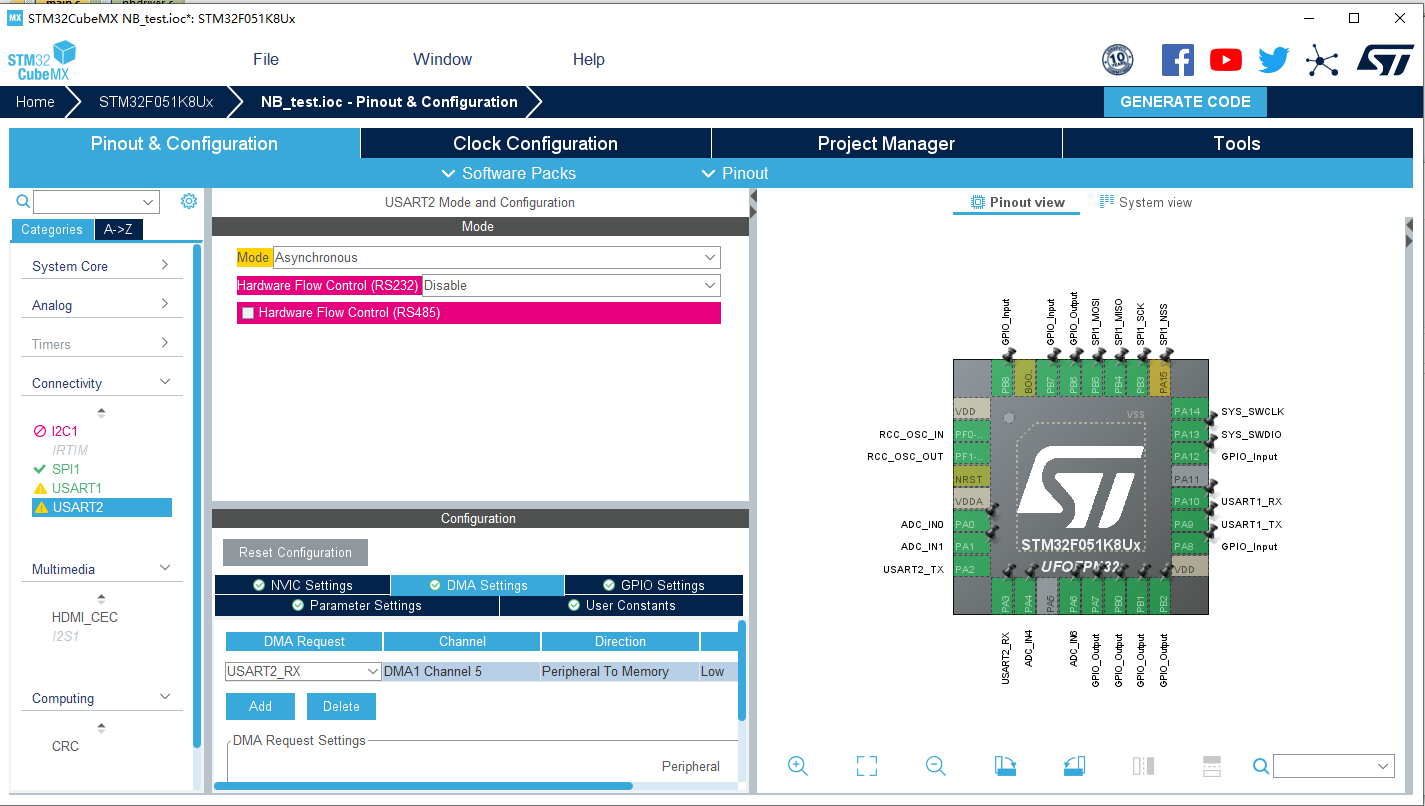Click the pin search magnifier icon
Viewport: 1425px width, 806px height.
point(1261,766)
